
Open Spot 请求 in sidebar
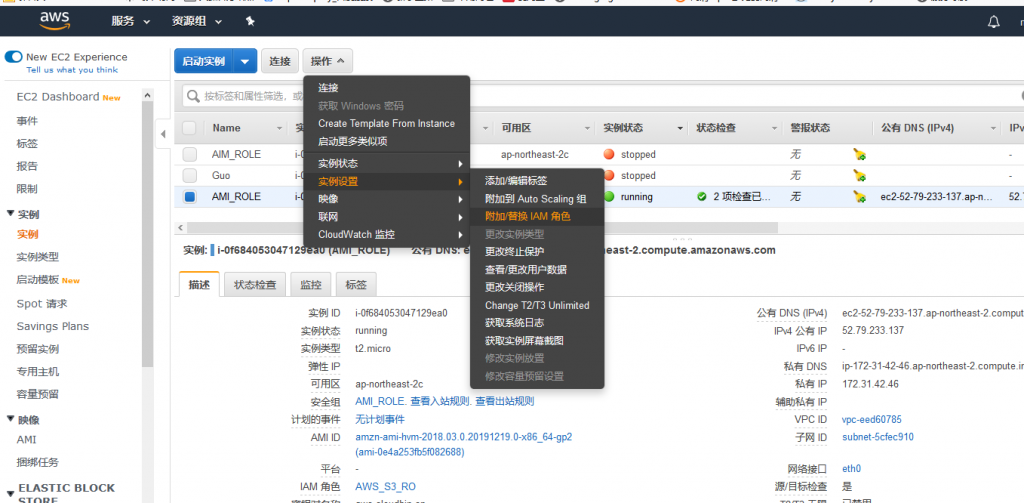42,304
